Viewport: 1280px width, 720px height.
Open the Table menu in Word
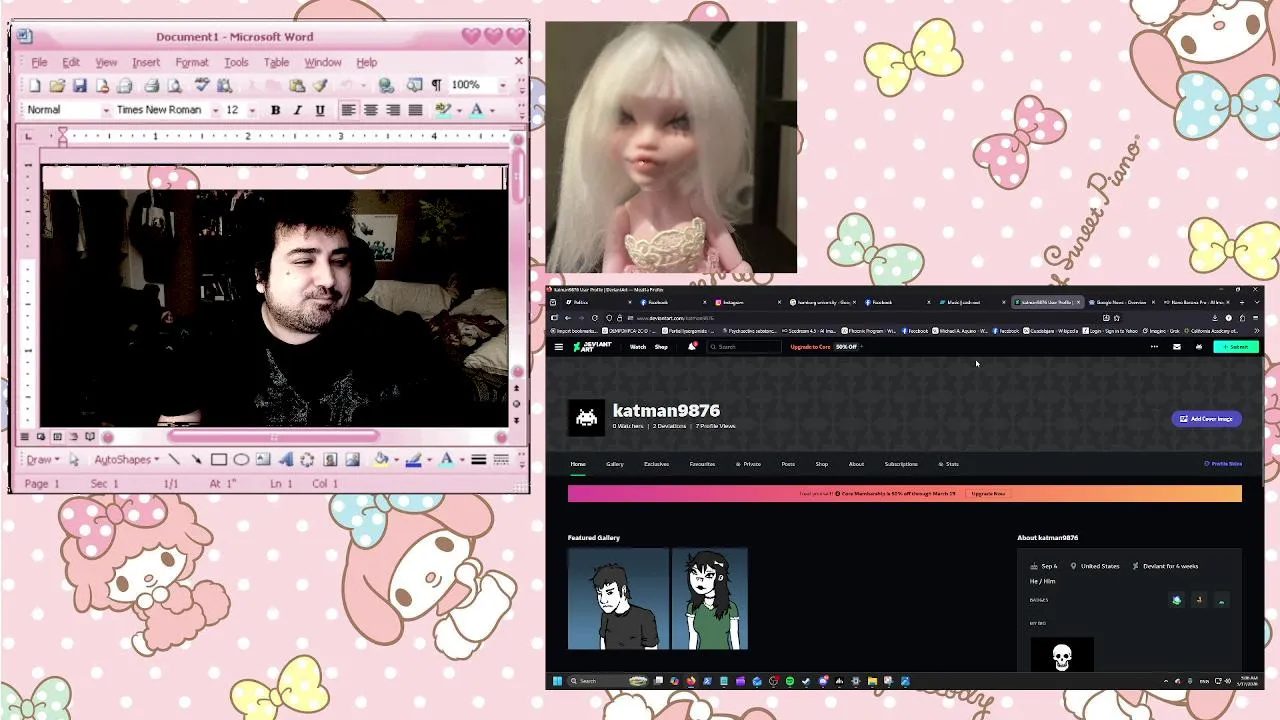[x=276, y=62]
